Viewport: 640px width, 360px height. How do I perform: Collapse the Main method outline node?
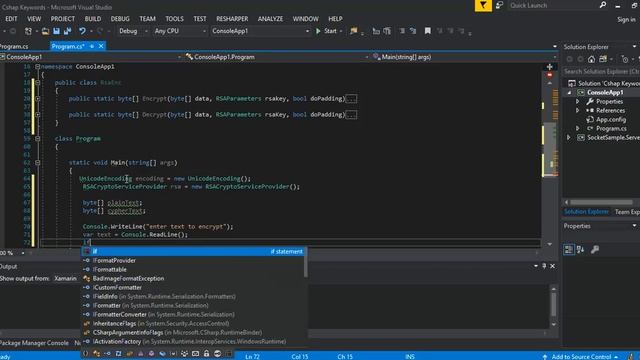point(37,162)
